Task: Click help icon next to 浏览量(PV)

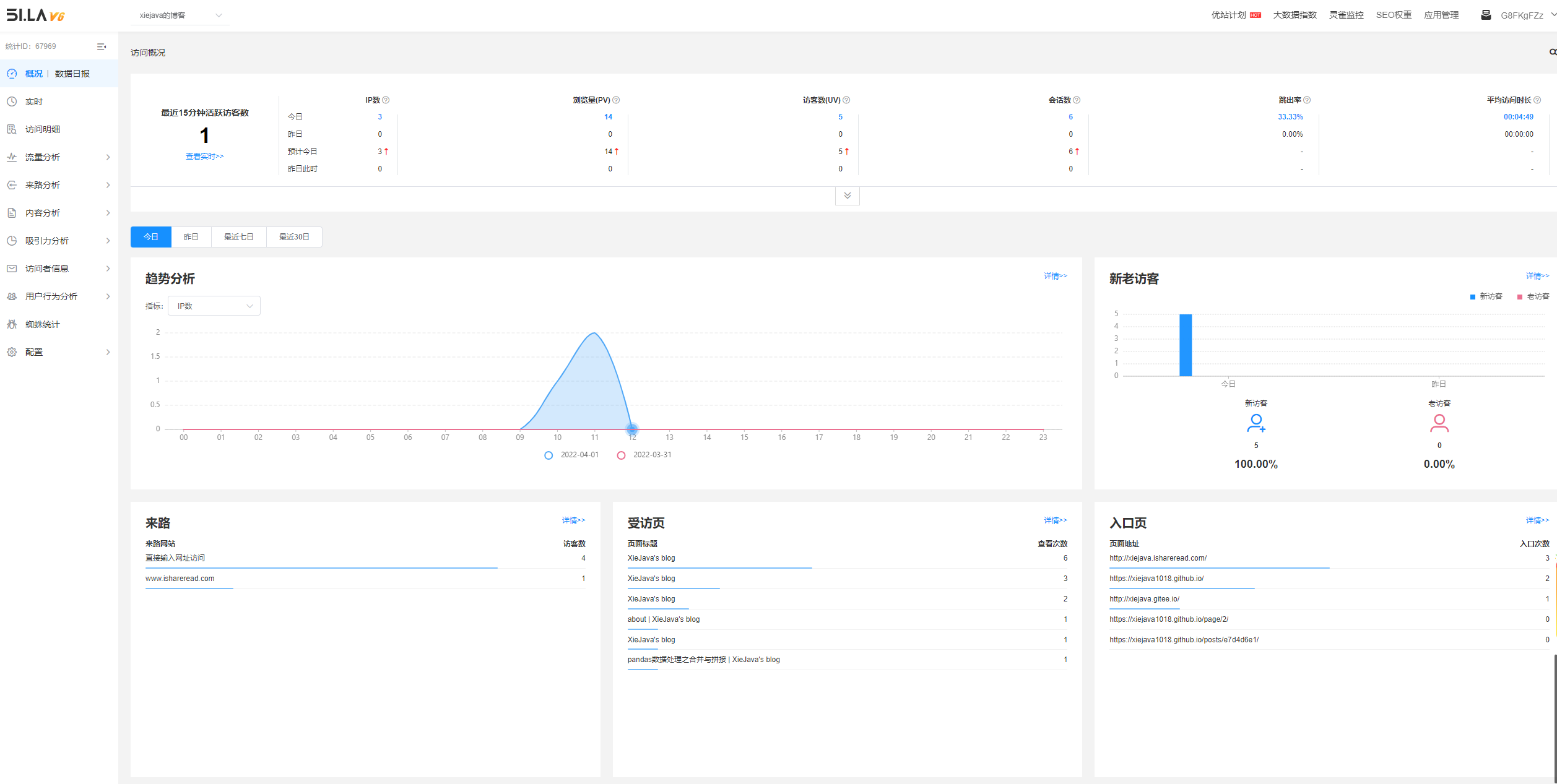Action: 616,100
